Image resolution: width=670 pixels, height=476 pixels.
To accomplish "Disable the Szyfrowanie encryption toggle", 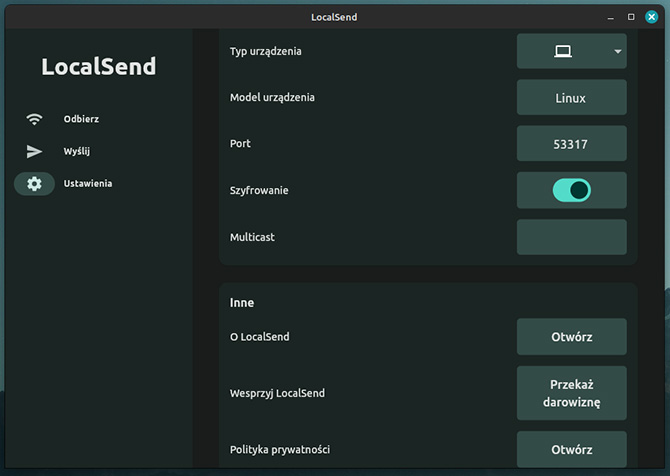I will [572, 190].
